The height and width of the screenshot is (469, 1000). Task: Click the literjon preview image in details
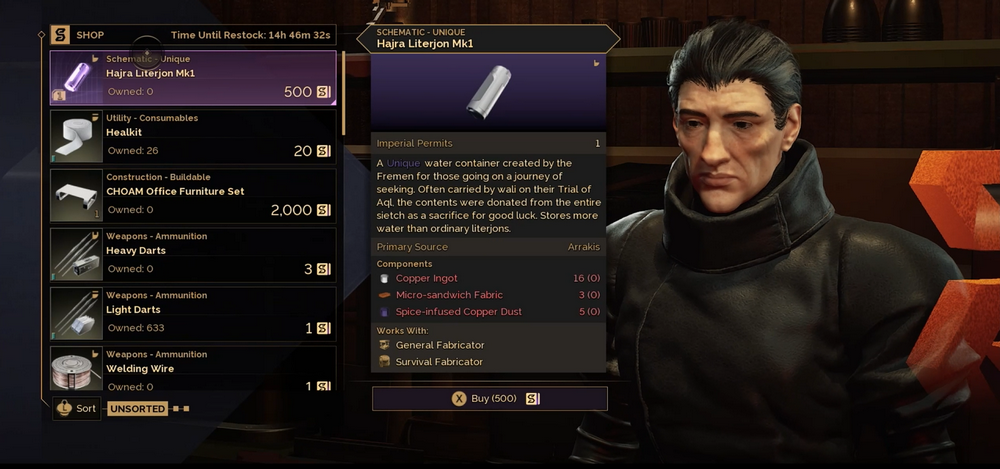(489, 91)
